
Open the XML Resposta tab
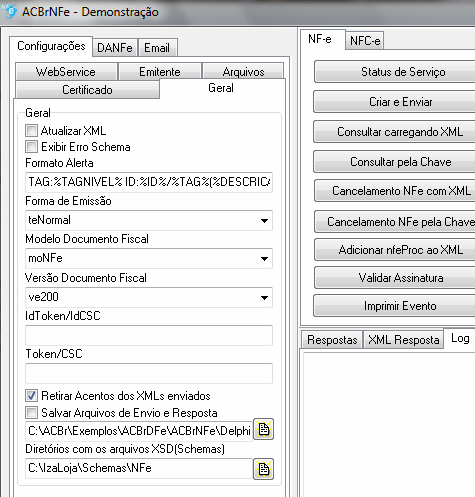coord(403,340)
